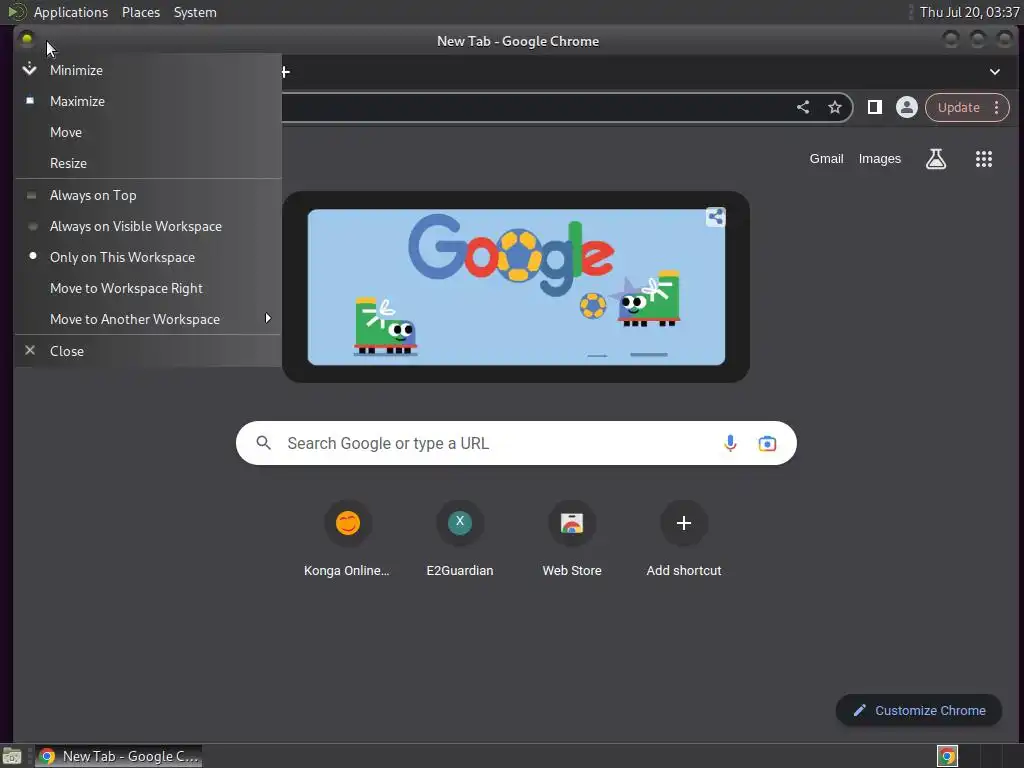
Task: Open the Images link
Action: (x=879, y=159)
